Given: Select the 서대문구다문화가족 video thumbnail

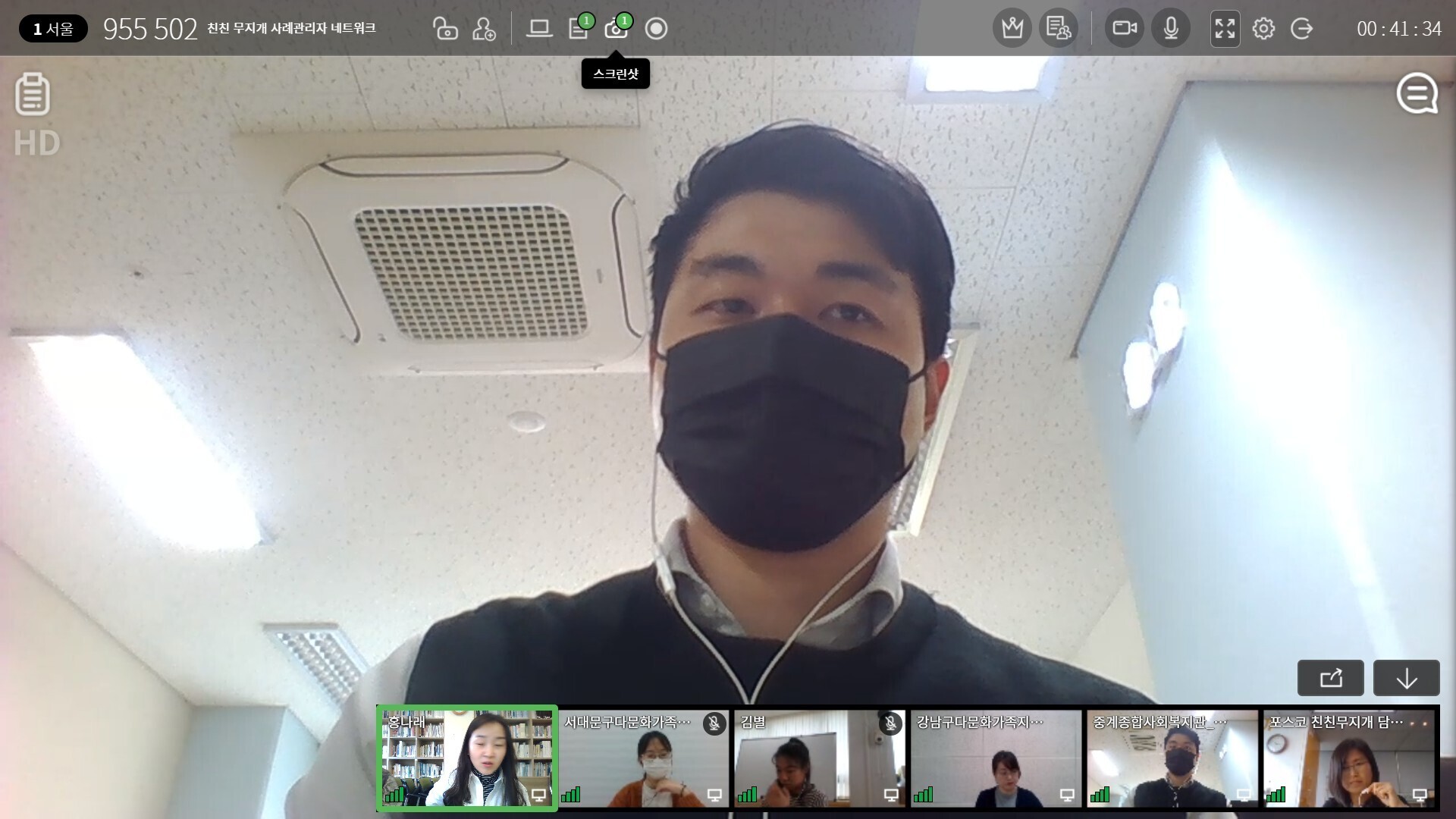Looking at the screenshot, I should tap(645, 758).
